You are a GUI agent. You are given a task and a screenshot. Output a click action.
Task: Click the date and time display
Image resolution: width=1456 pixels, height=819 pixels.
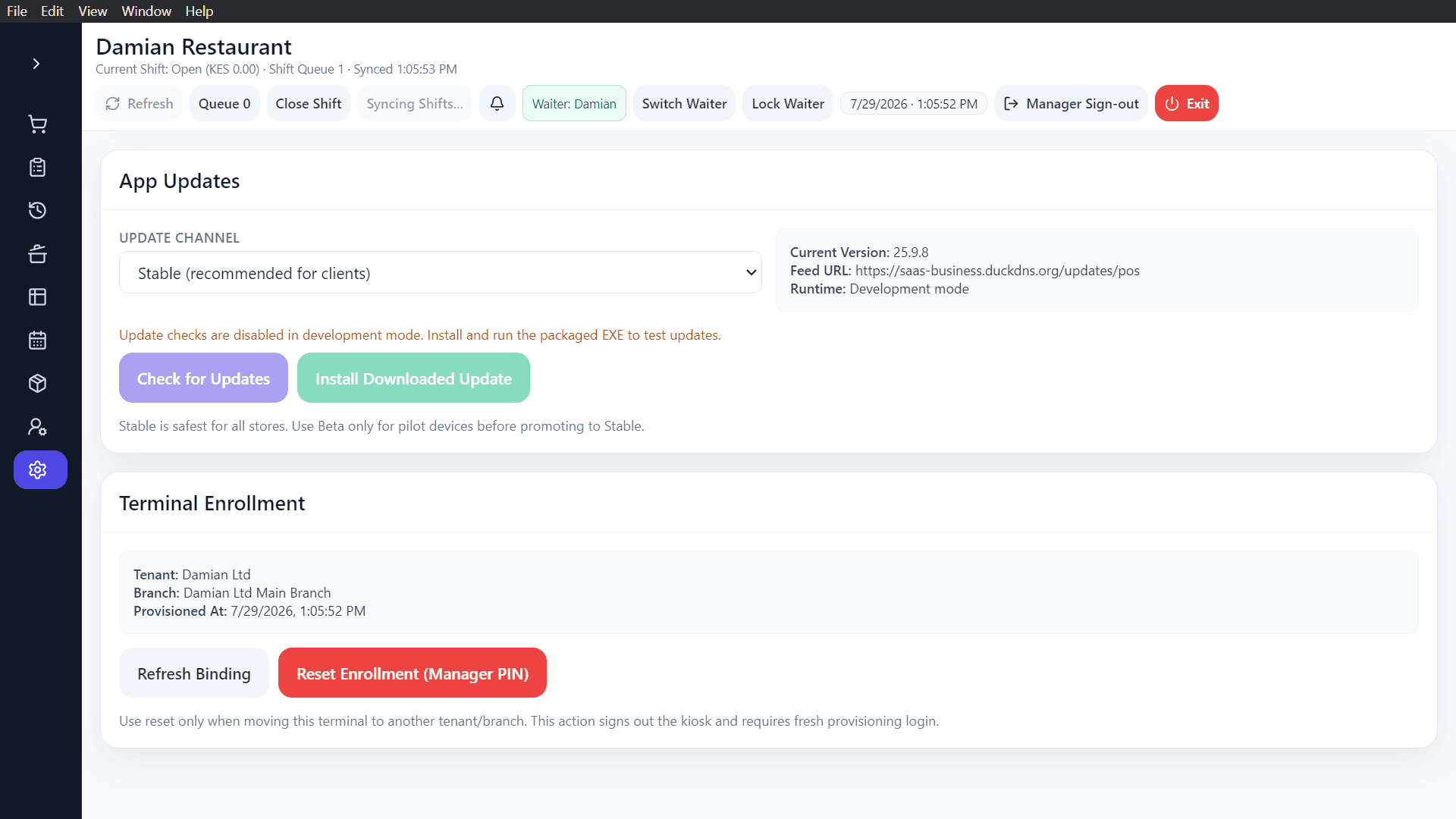click(x=914, y=104)
